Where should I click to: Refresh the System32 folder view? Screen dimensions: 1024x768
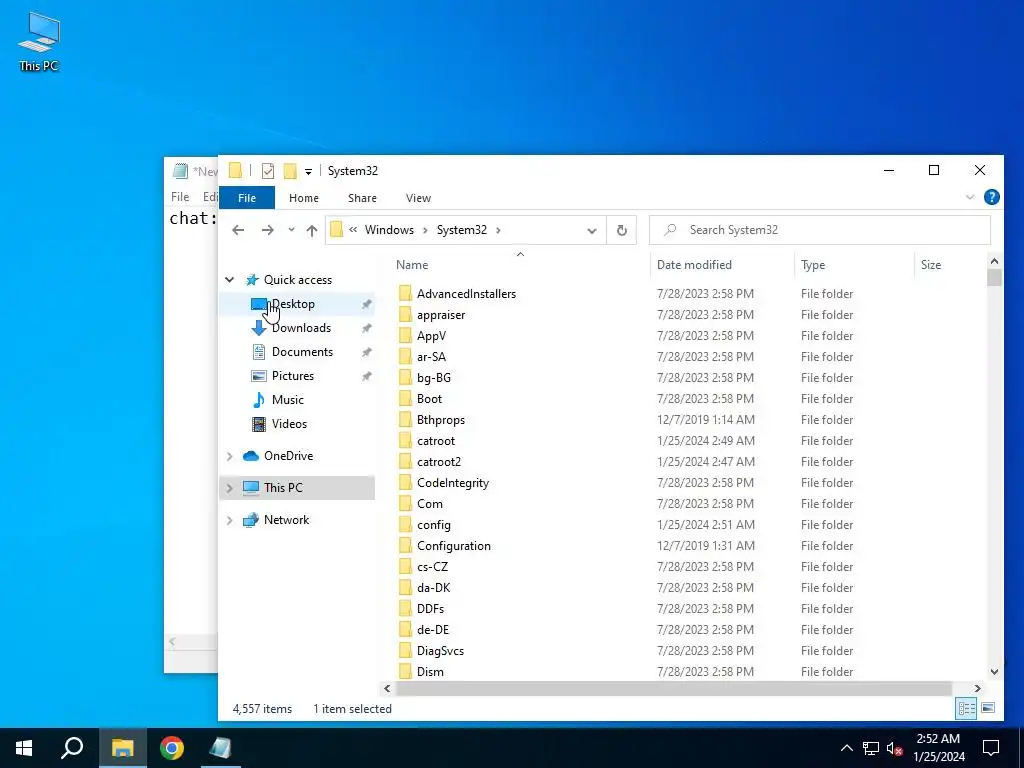[622, 231]
